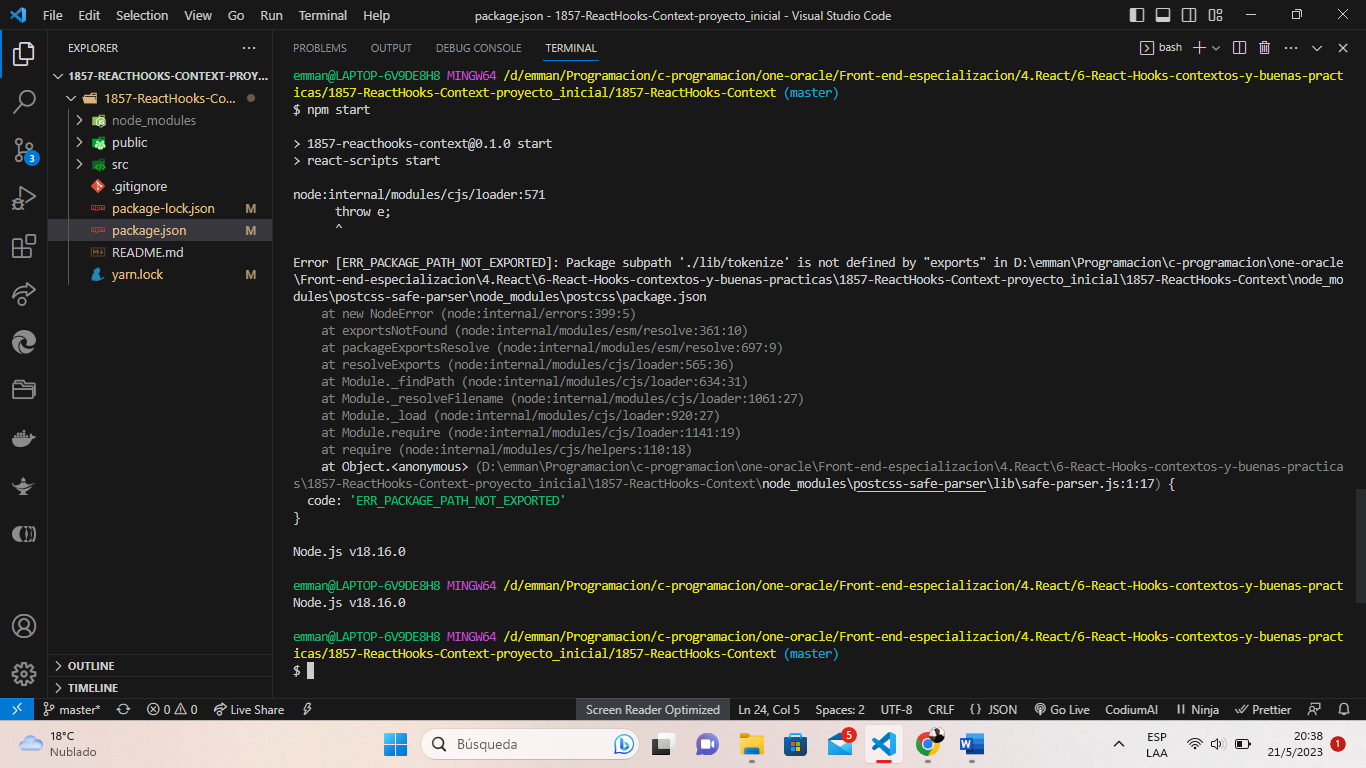The width and height of the screenshot is (1366, 768).
Task: Click the lightning icon in status bar
Action: 307,709
